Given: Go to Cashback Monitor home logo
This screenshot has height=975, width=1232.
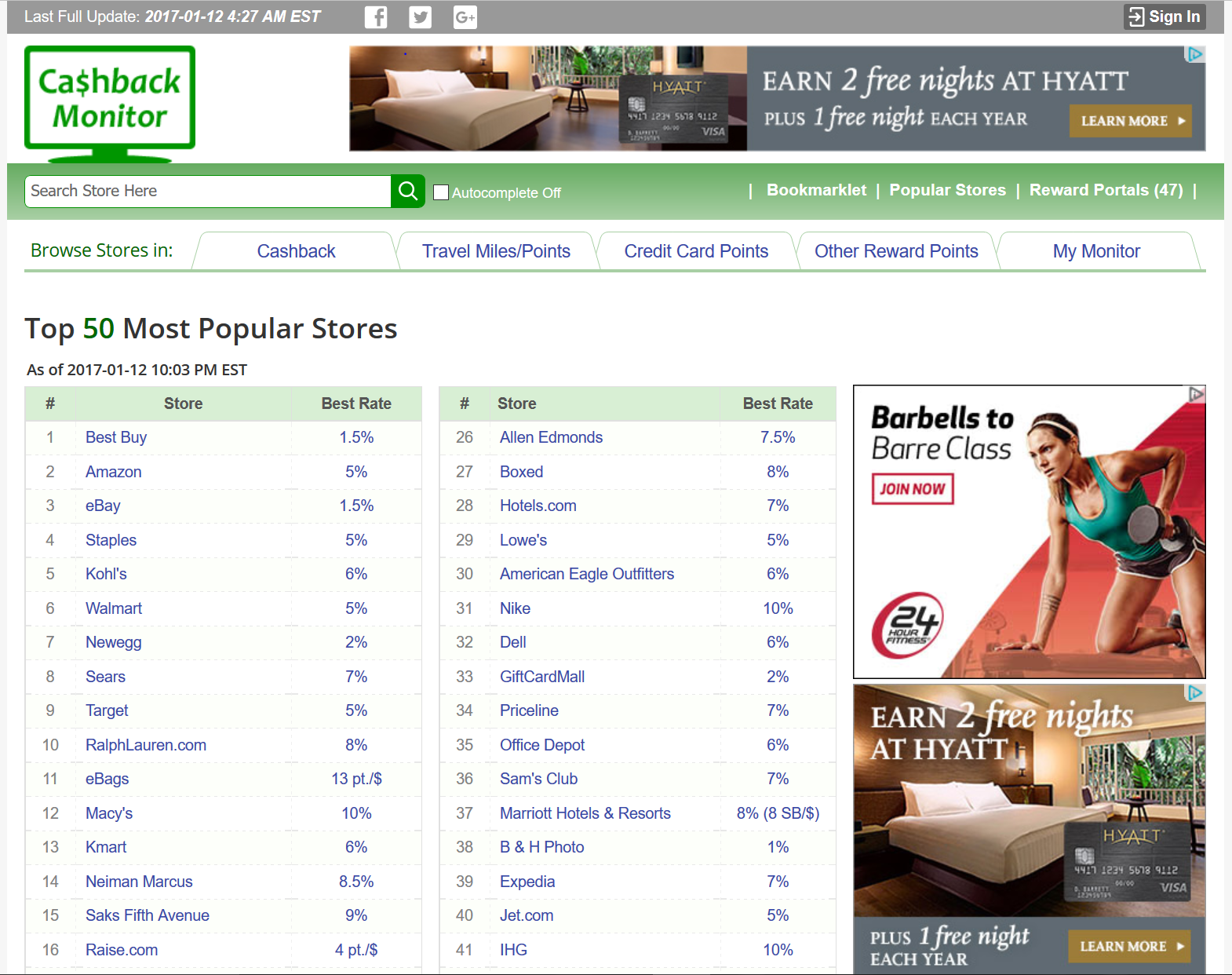Looking at the screenshot, I should pyautogui.click(x=110, y=103).
